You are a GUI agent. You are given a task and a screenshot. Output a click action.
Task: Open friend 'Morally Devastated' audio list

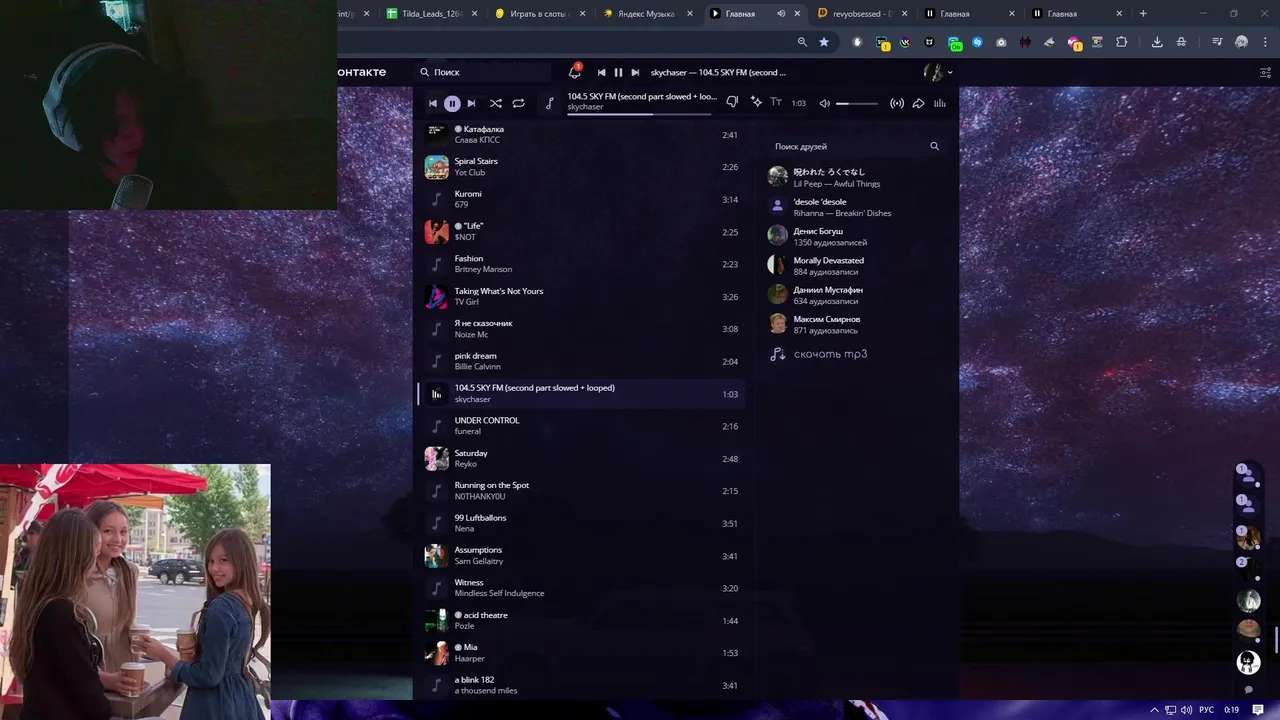coord(855,265)
